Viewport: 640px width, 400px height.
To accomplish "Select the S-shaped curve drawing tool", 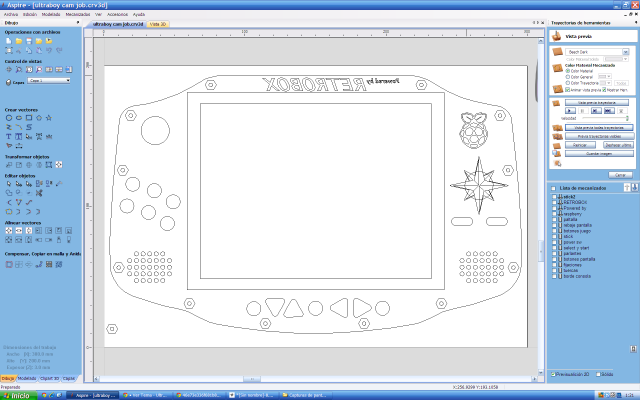I will tap(29, 127).
